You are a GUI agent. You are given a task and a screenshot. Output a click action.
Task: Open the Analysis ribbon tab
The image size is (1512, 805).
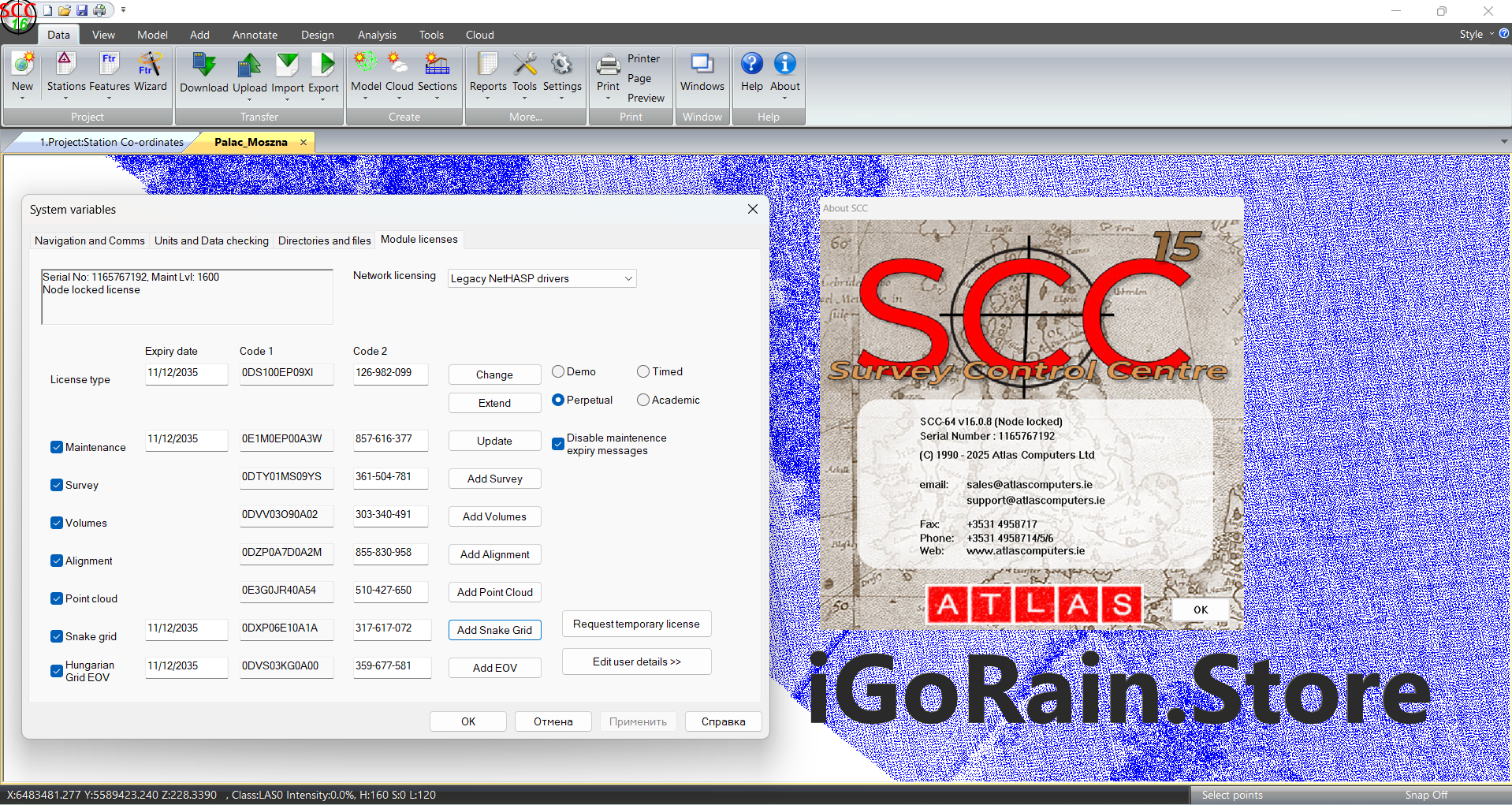click(x=377, y=35)
